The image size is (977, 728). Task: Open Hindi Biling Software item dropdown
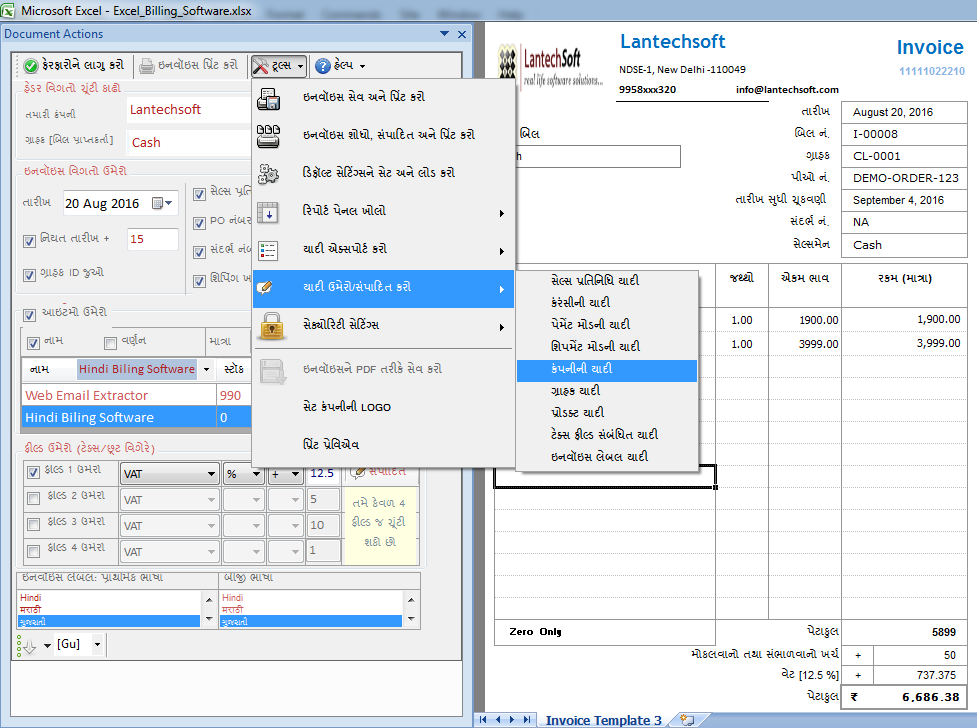coord(207,370)
